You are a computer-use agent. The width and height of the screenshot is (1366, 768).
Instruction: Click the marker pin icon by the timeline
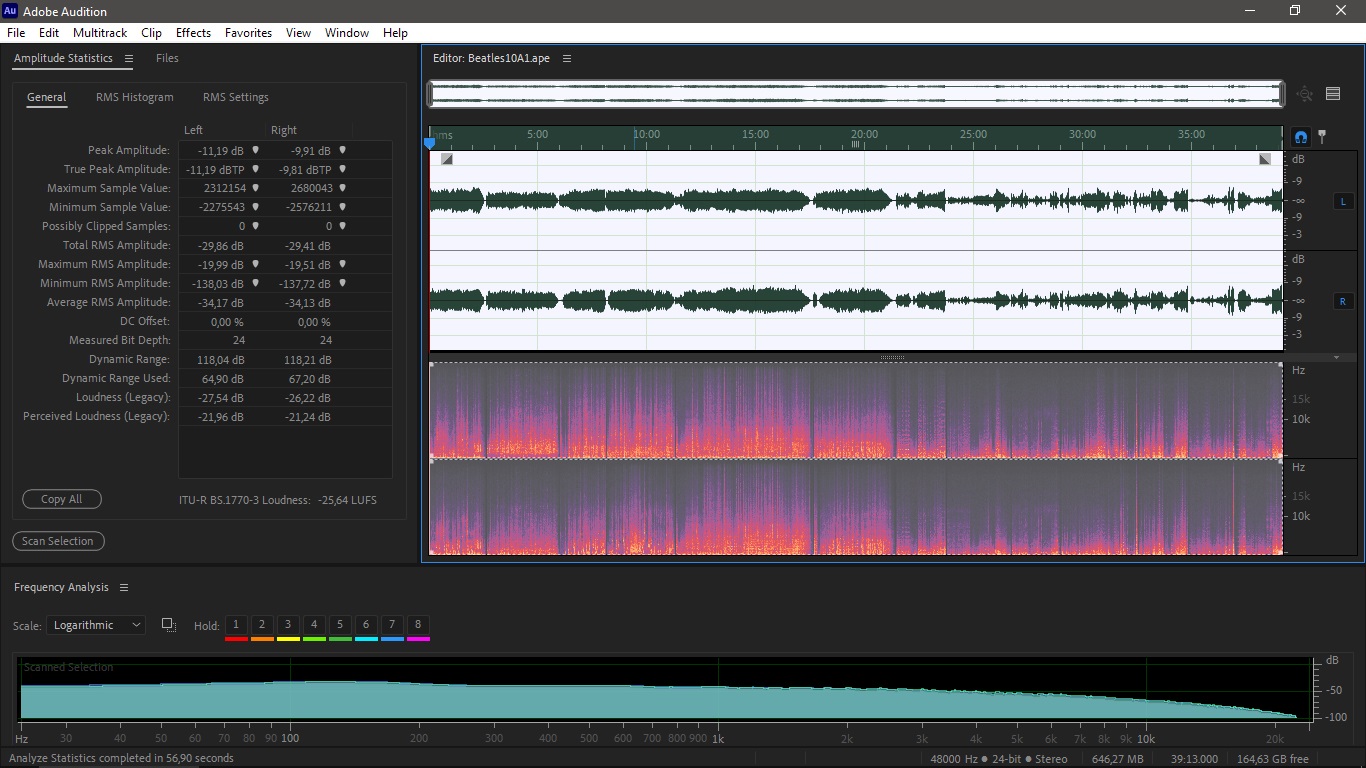pyautogui.click(x=1322, y=137)
